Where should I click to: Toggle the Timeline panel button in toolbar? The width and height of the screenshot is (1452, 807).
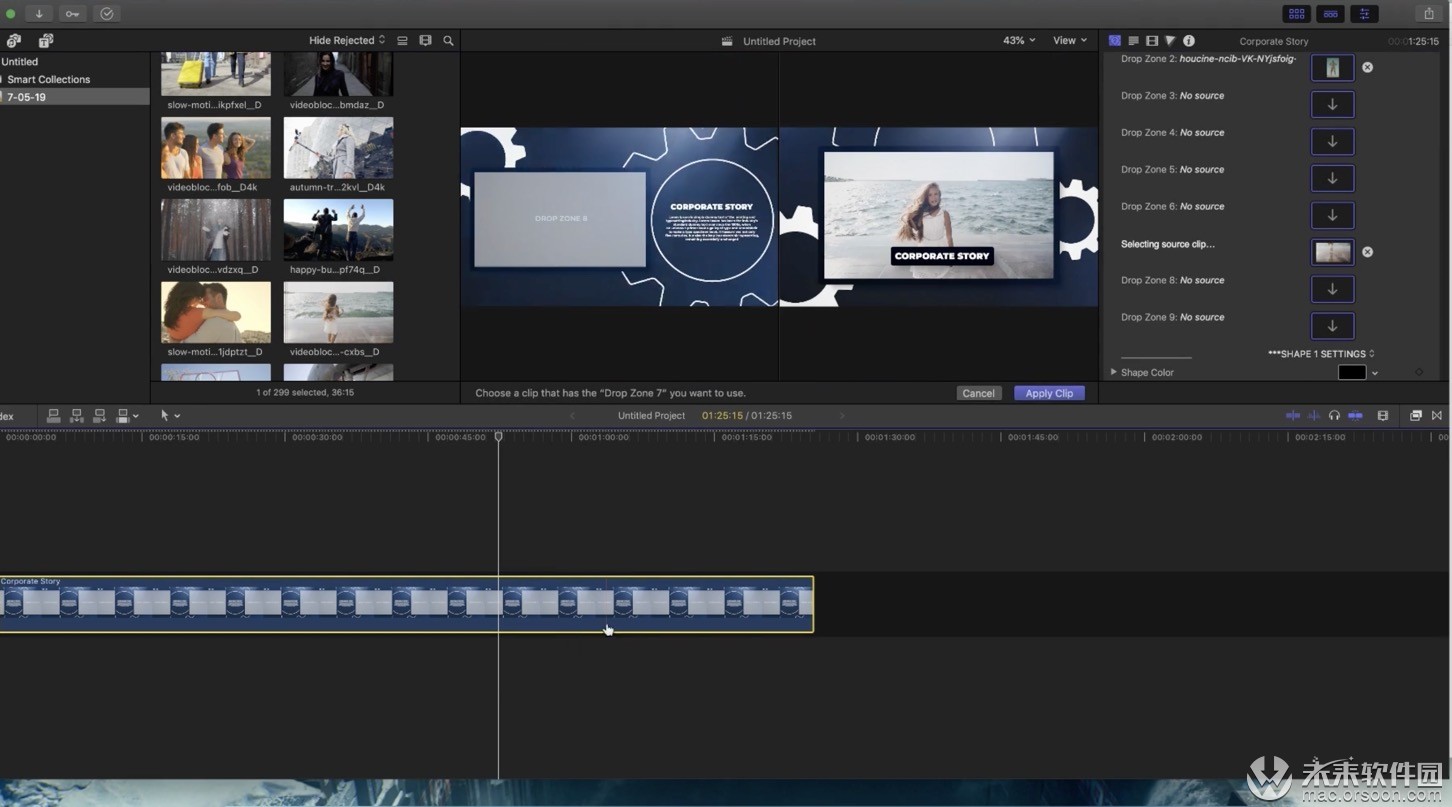click(x=1330, y=13)
